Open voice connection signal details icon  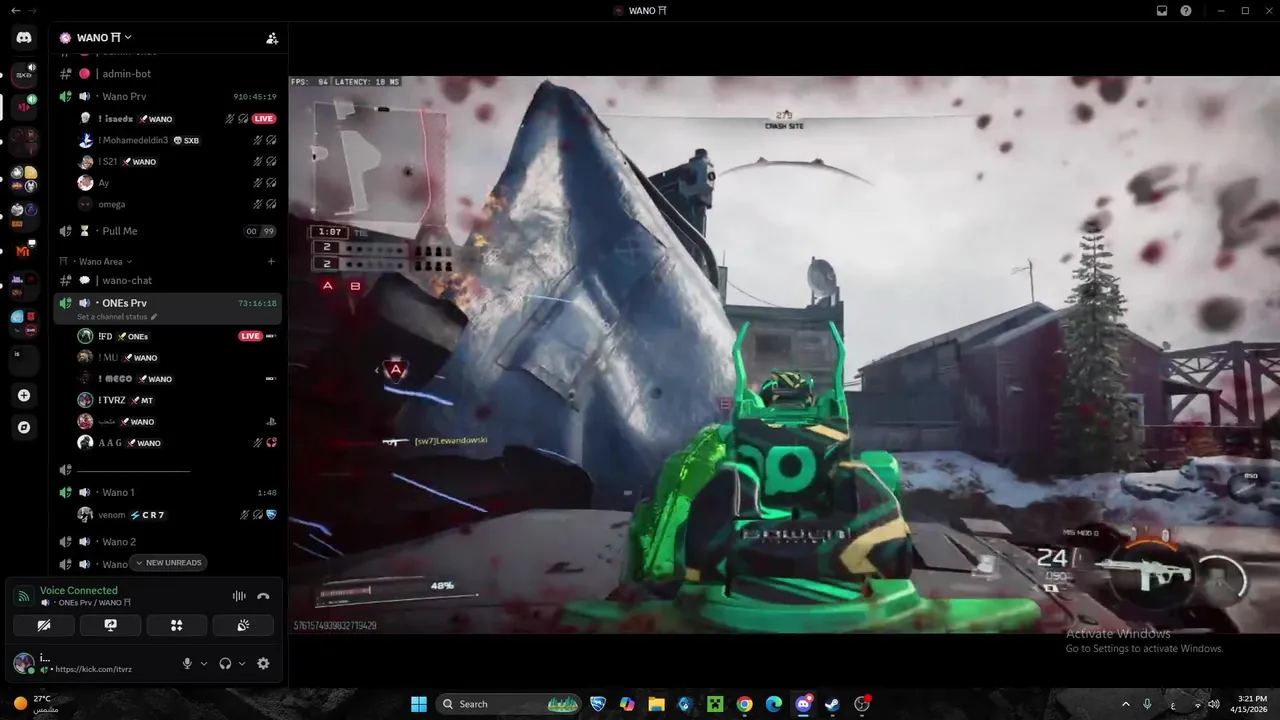click(x=24, y=596)
